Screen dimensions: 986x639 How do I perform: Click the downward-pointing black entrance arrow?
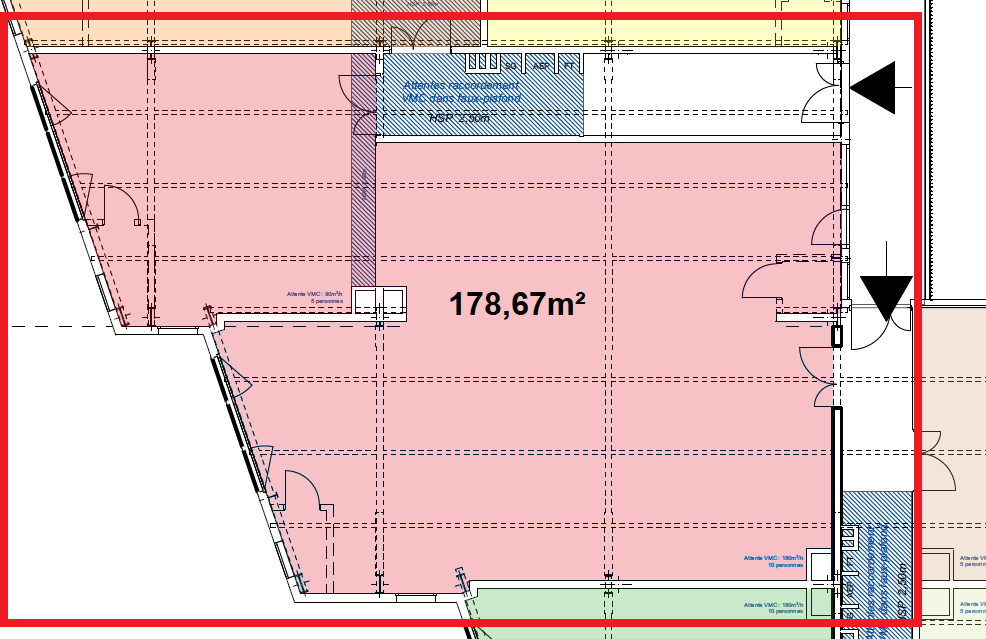[886, 297]
